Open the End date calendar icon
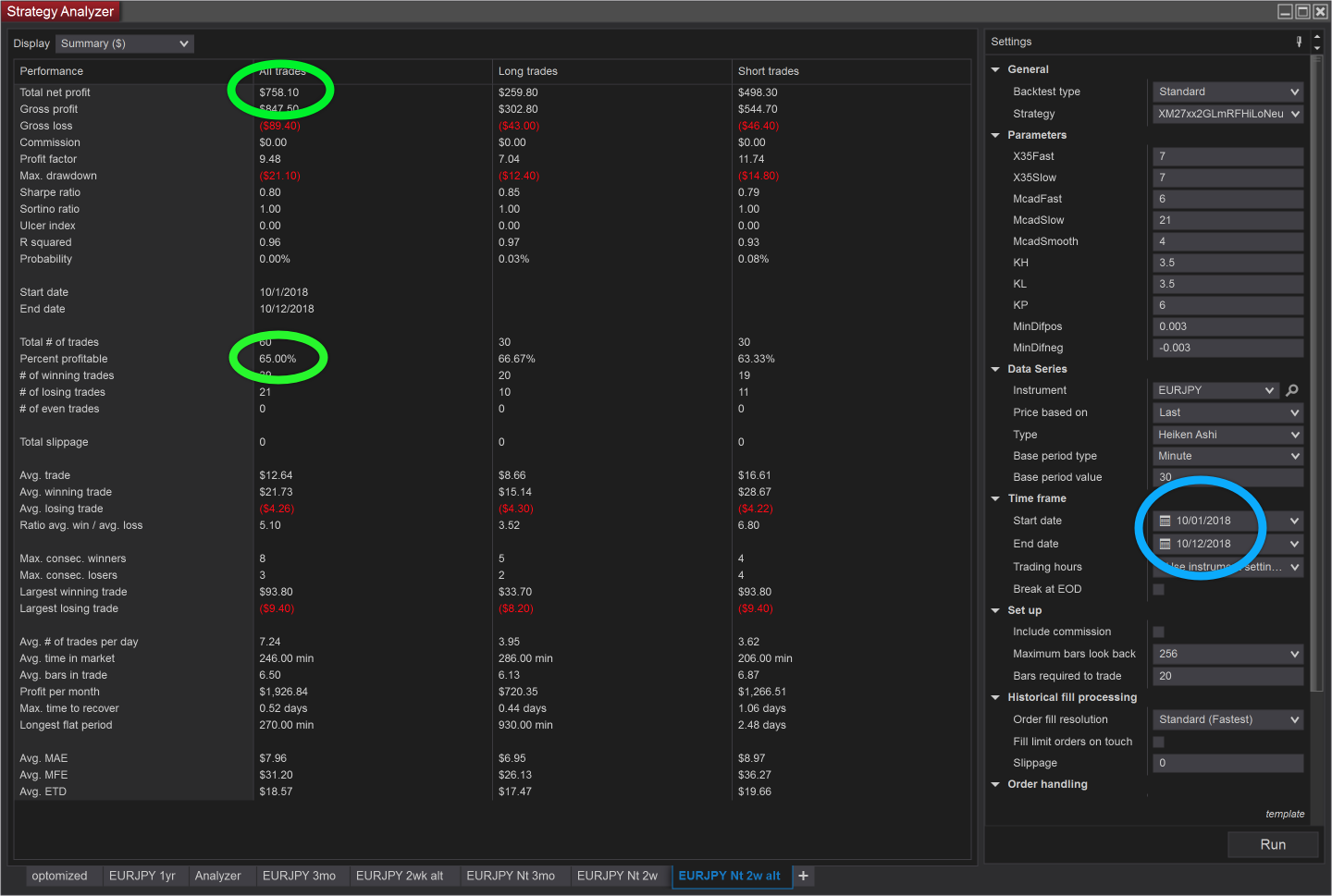 click(x=1165, y=544)
